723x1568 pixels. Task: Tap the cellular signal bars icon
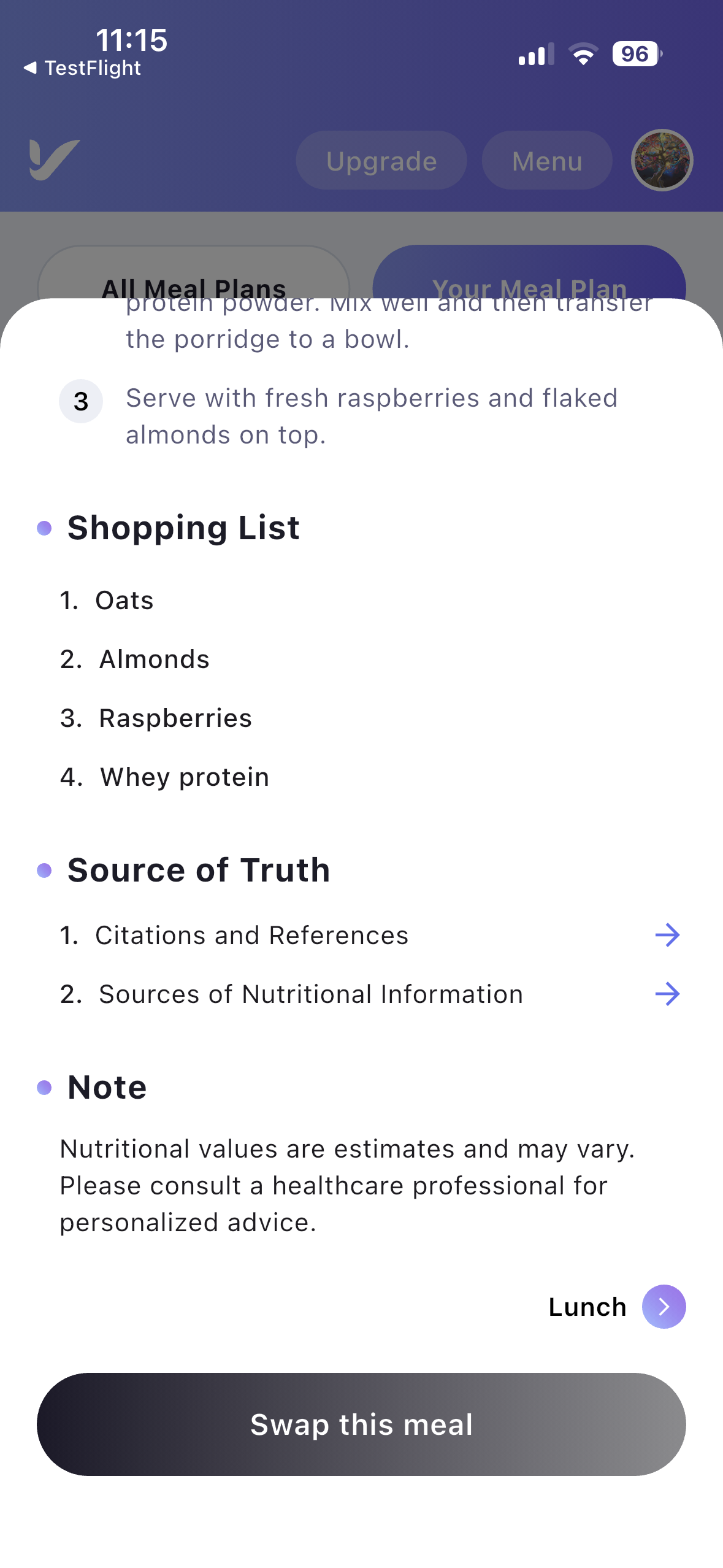pos(536,54)
